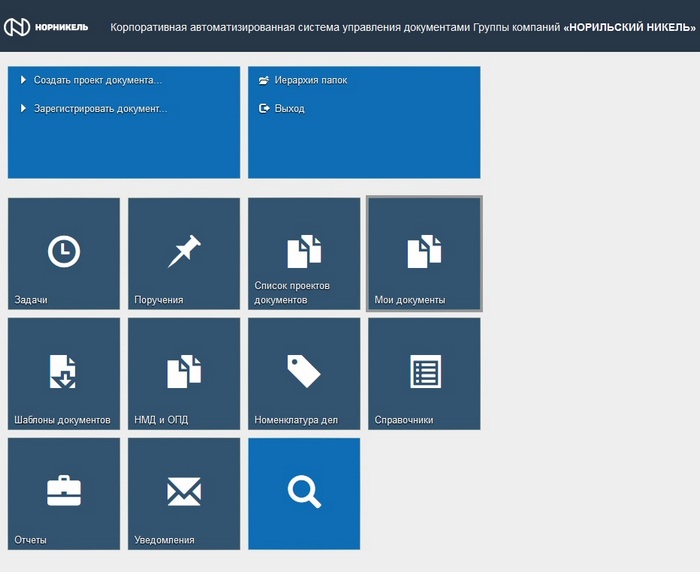The width and height of the screenshot is (700, 572).
Task: Expand the Создать проект документа arrow
Action: point(23,80)
